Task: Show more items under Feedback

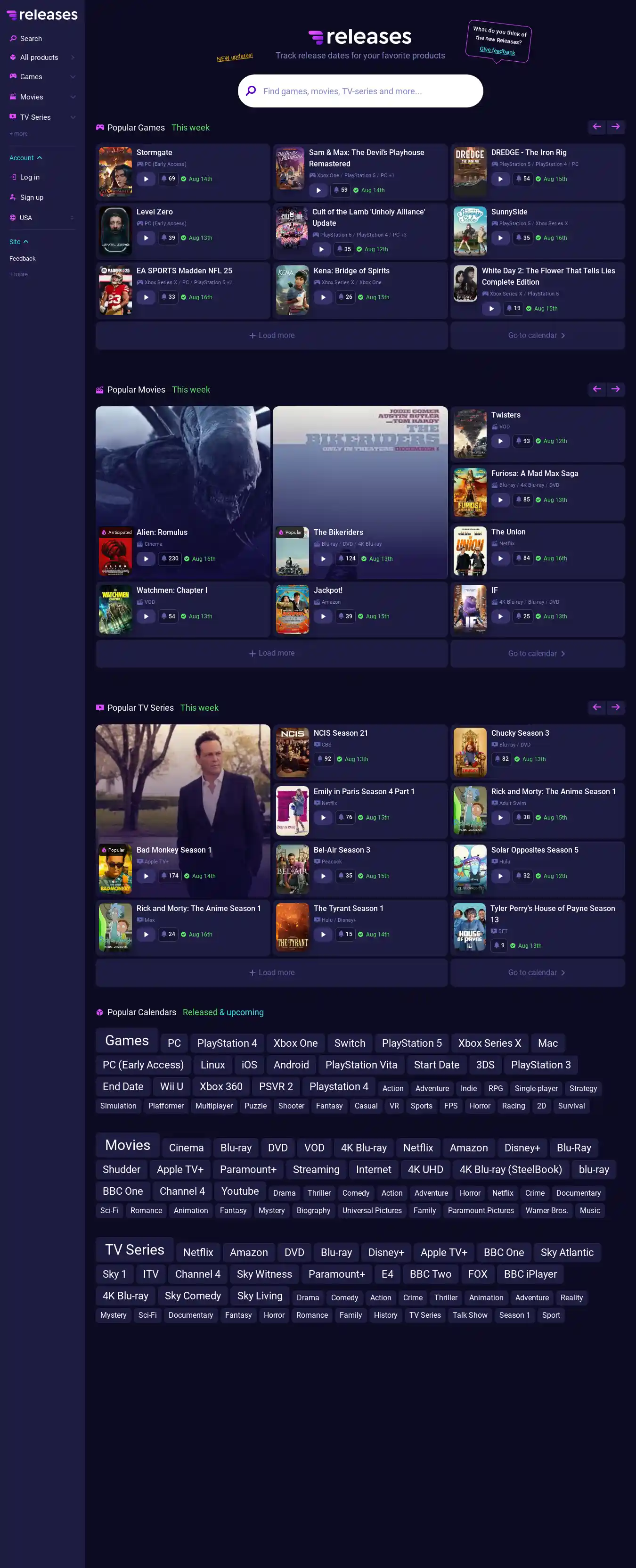Action: tap(18, 274)
